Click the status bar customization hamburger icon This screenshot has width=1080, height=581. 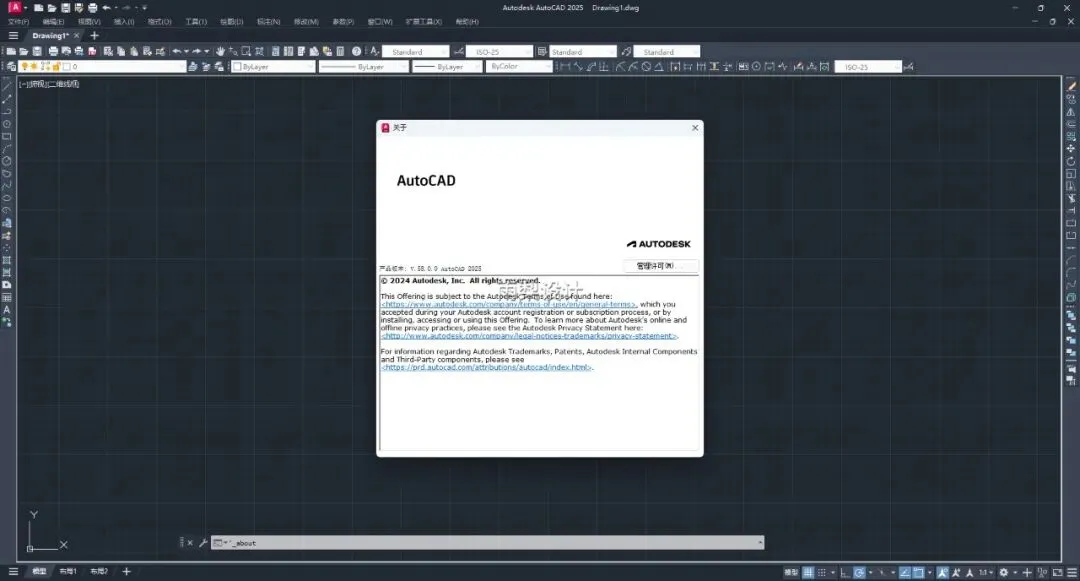point(1072,572)
